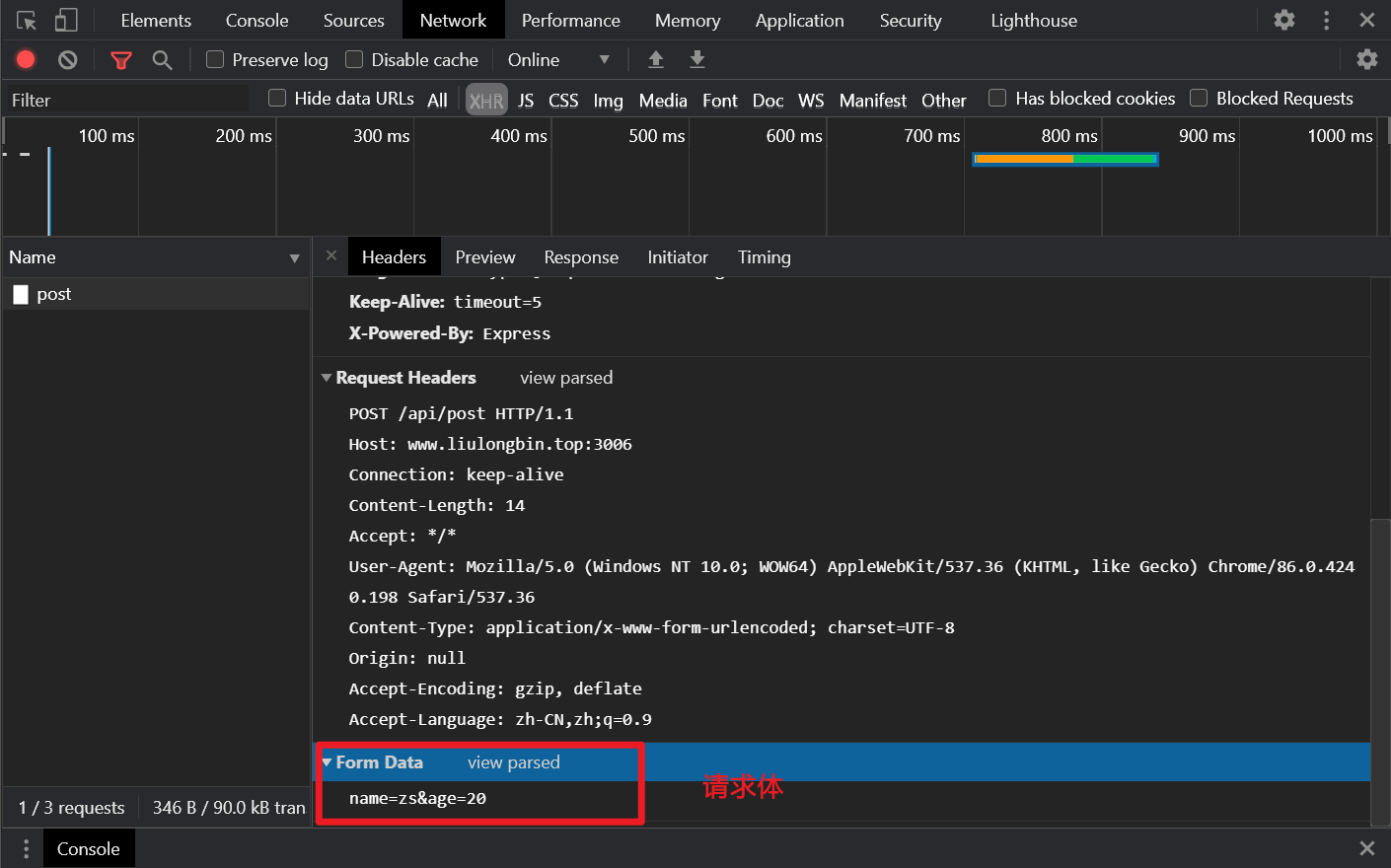
Task: Open network settings gear icon
Action: click(x=1366, y=60)
